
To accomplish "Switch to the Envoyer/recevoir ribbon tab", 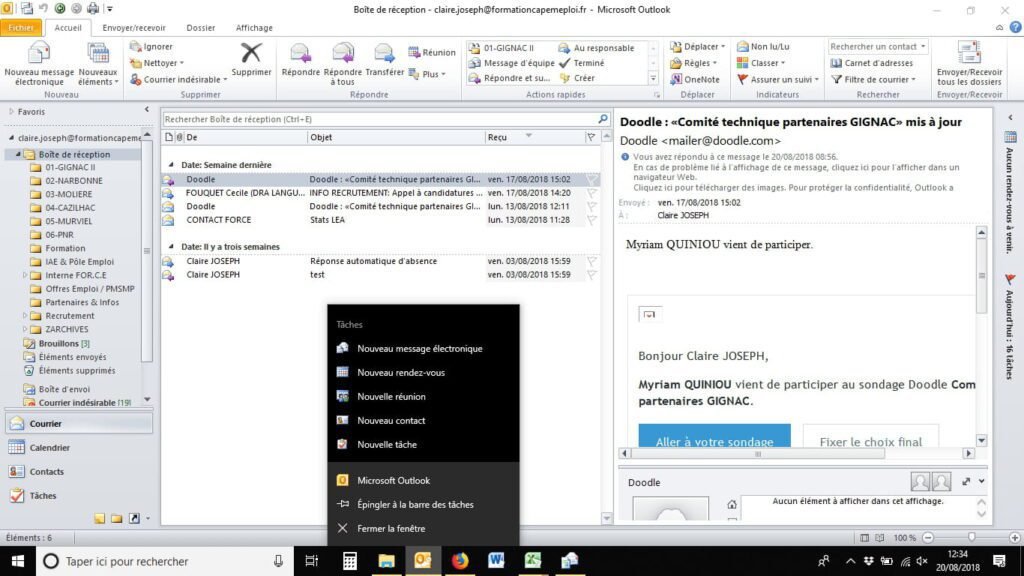I will coord(132,27).
